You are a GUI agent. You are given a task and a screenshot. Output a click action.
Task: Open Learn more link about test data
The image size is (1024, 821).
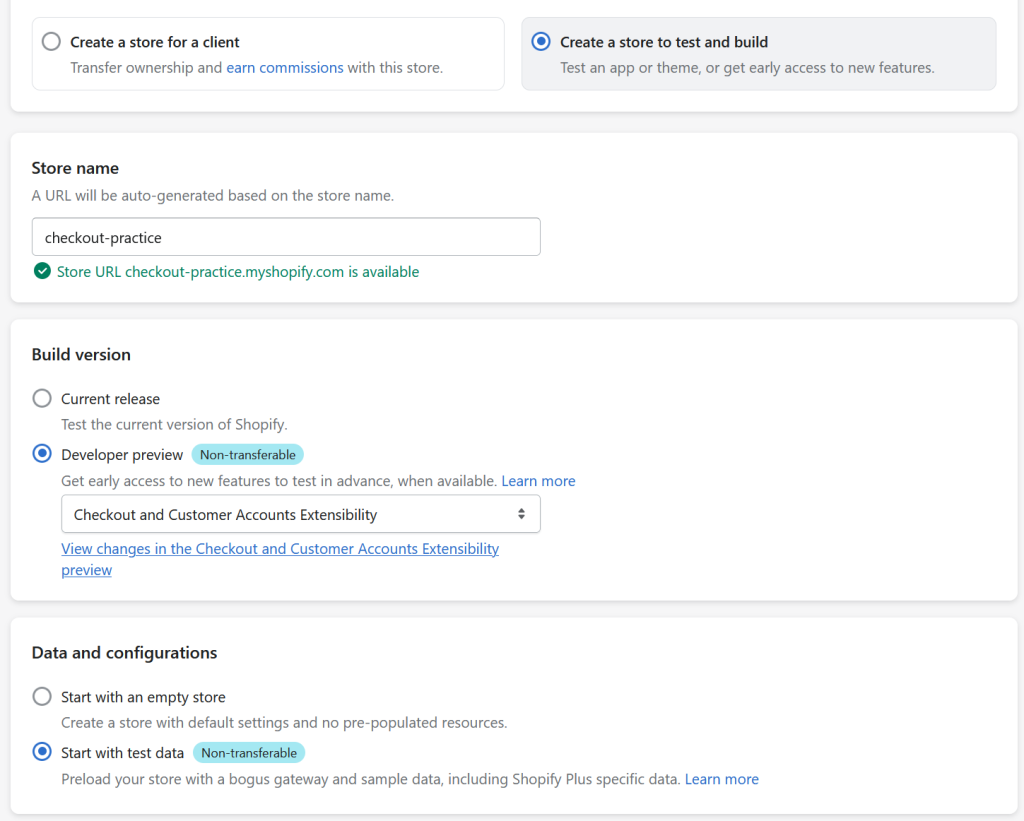coord(721,779)
